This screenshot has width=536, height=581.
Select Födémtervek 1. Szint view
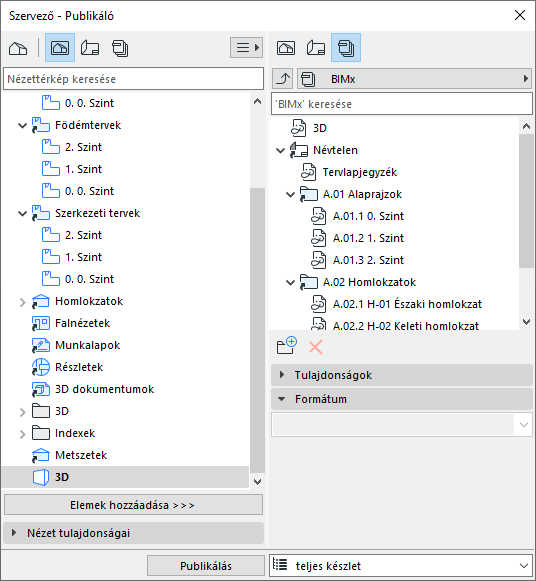[83, 169]
